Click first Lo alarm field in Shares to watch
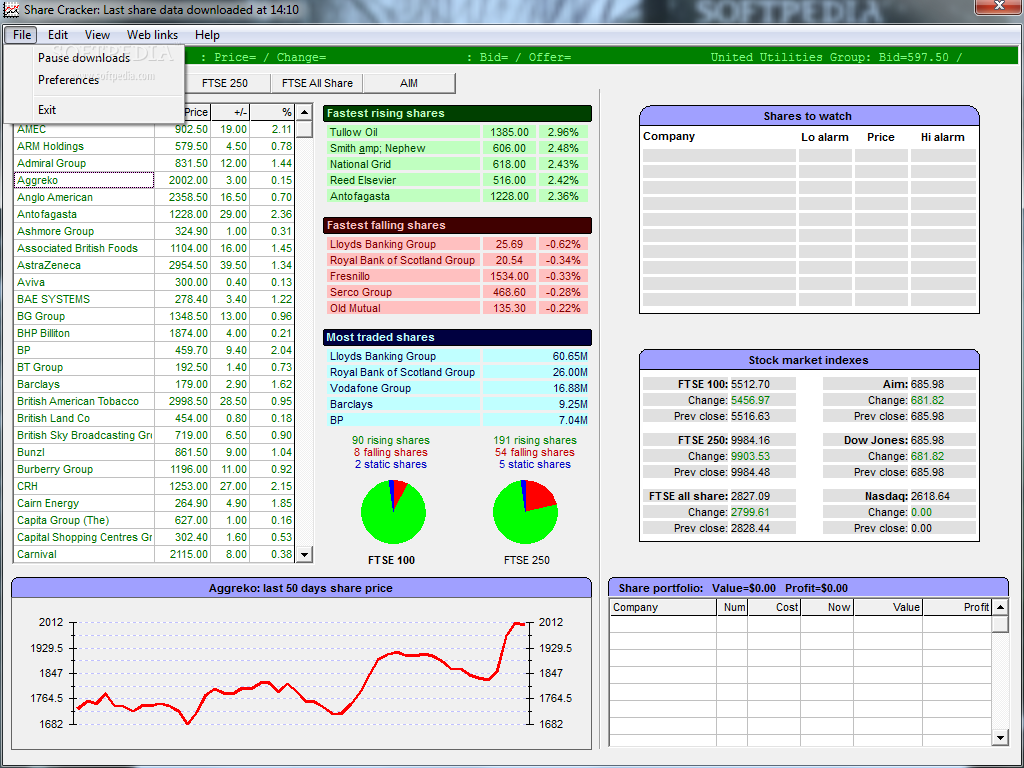1024x768 pixels. (x=825, y=155)
